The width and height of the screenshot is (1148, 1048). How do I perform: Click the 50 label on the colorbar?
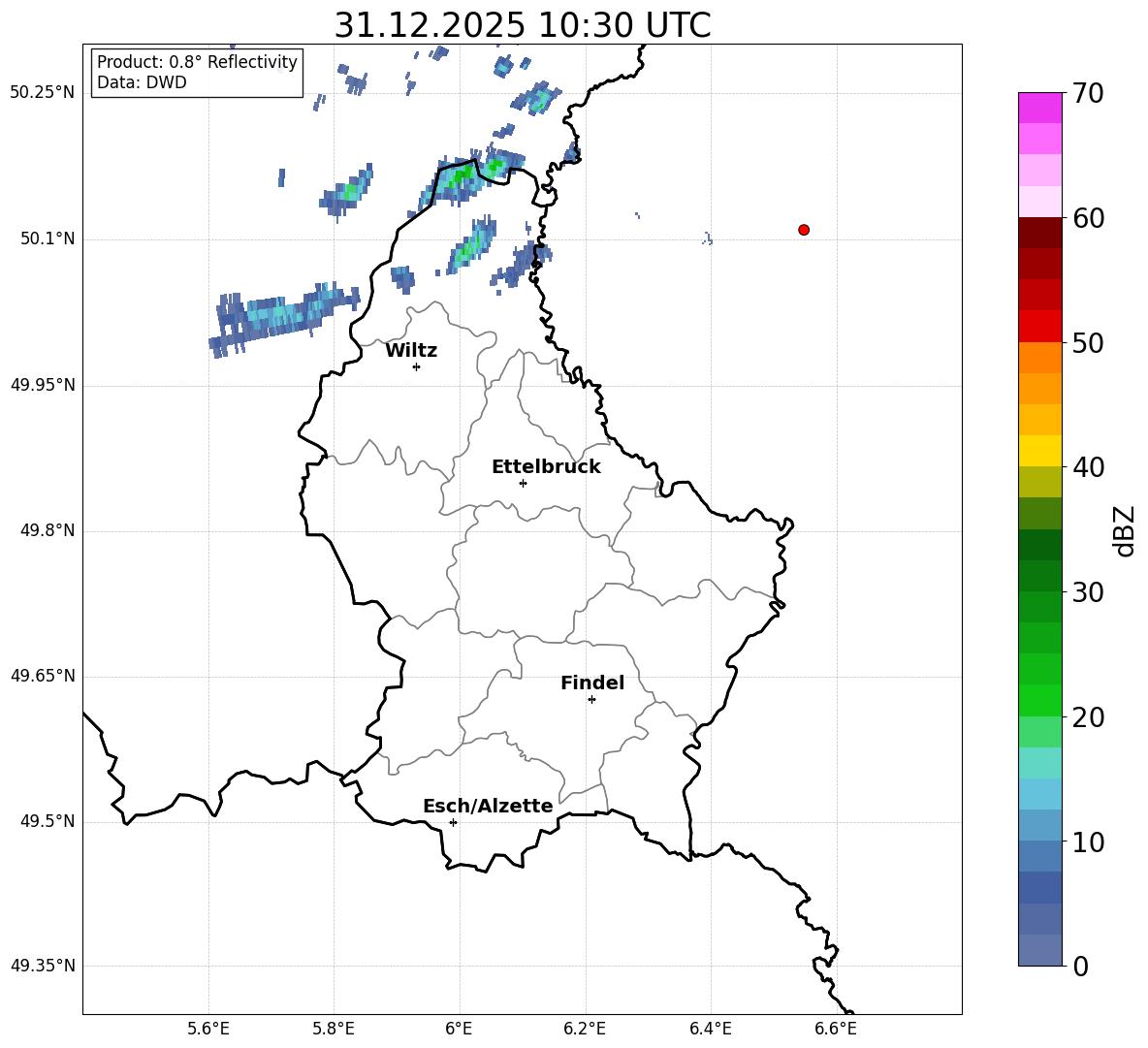(x=1088, y=342)
